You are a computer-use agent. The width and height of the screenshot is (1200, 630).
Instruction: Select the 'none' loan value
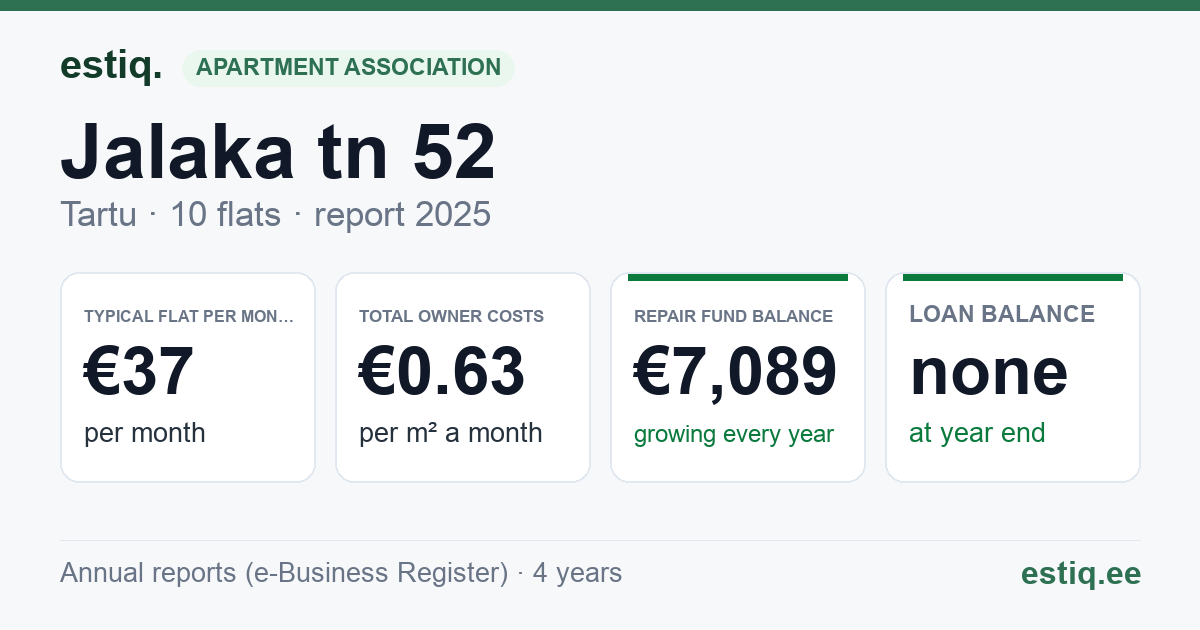[989, 371]
